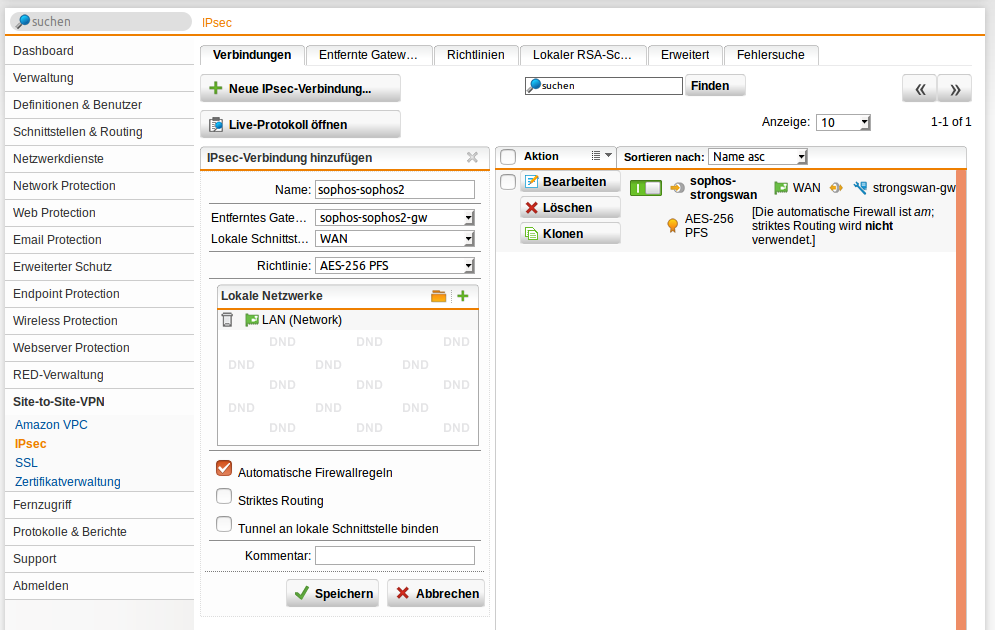Open the Richtlinien tab
995x630 pixels.
coord(476,56)
